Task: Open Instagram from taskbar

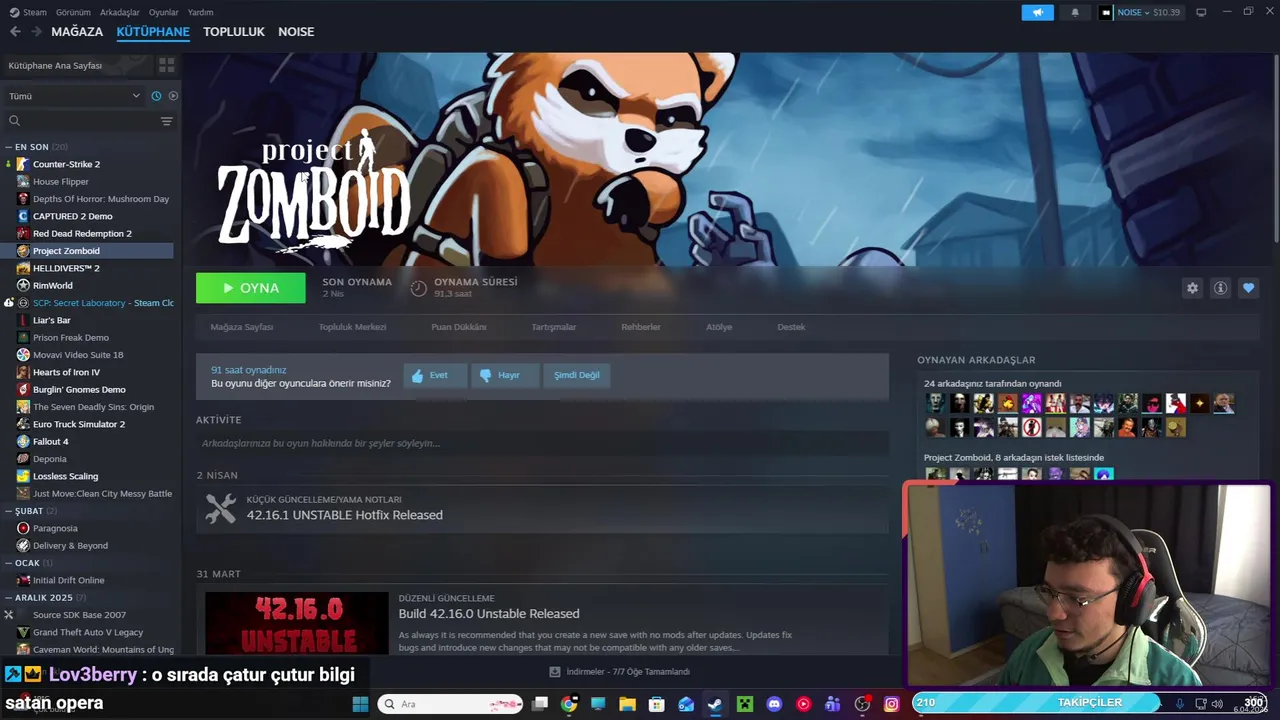Action: click(891, 704)
